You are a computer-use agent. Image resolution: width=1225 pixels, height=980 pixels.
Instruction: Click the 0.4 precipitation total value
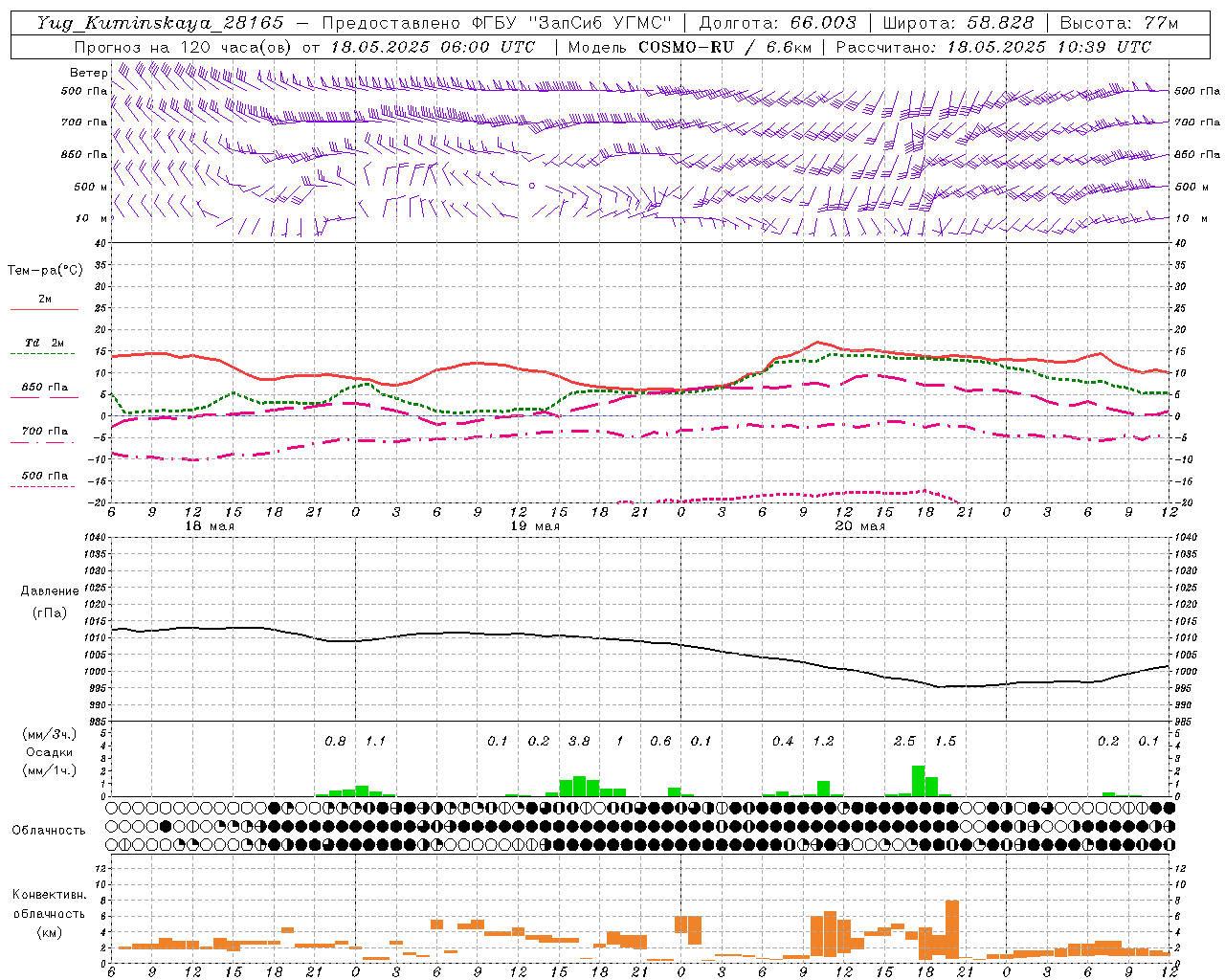[x=783, y=742]
